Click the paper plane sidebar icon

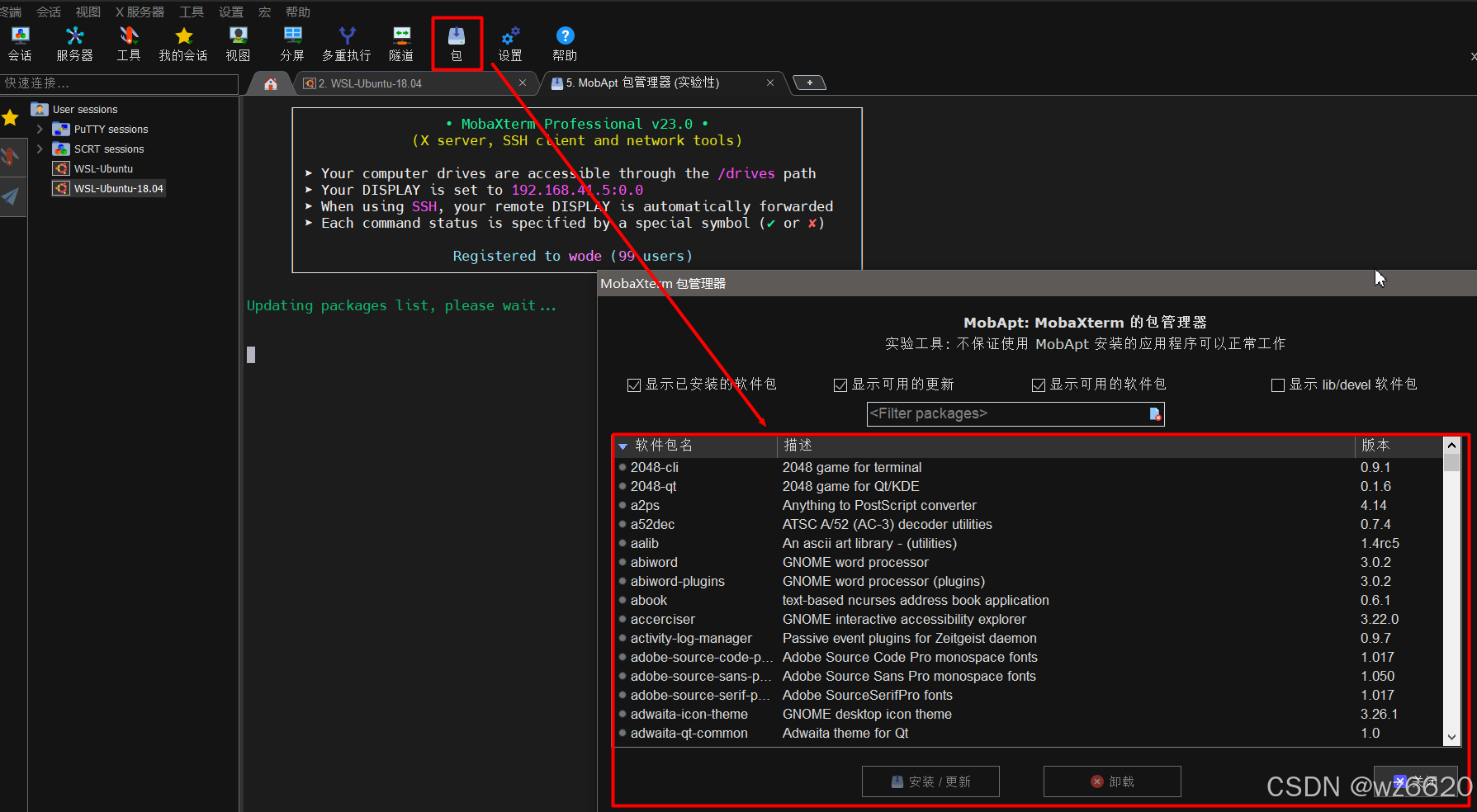click(x=11, y=196)
